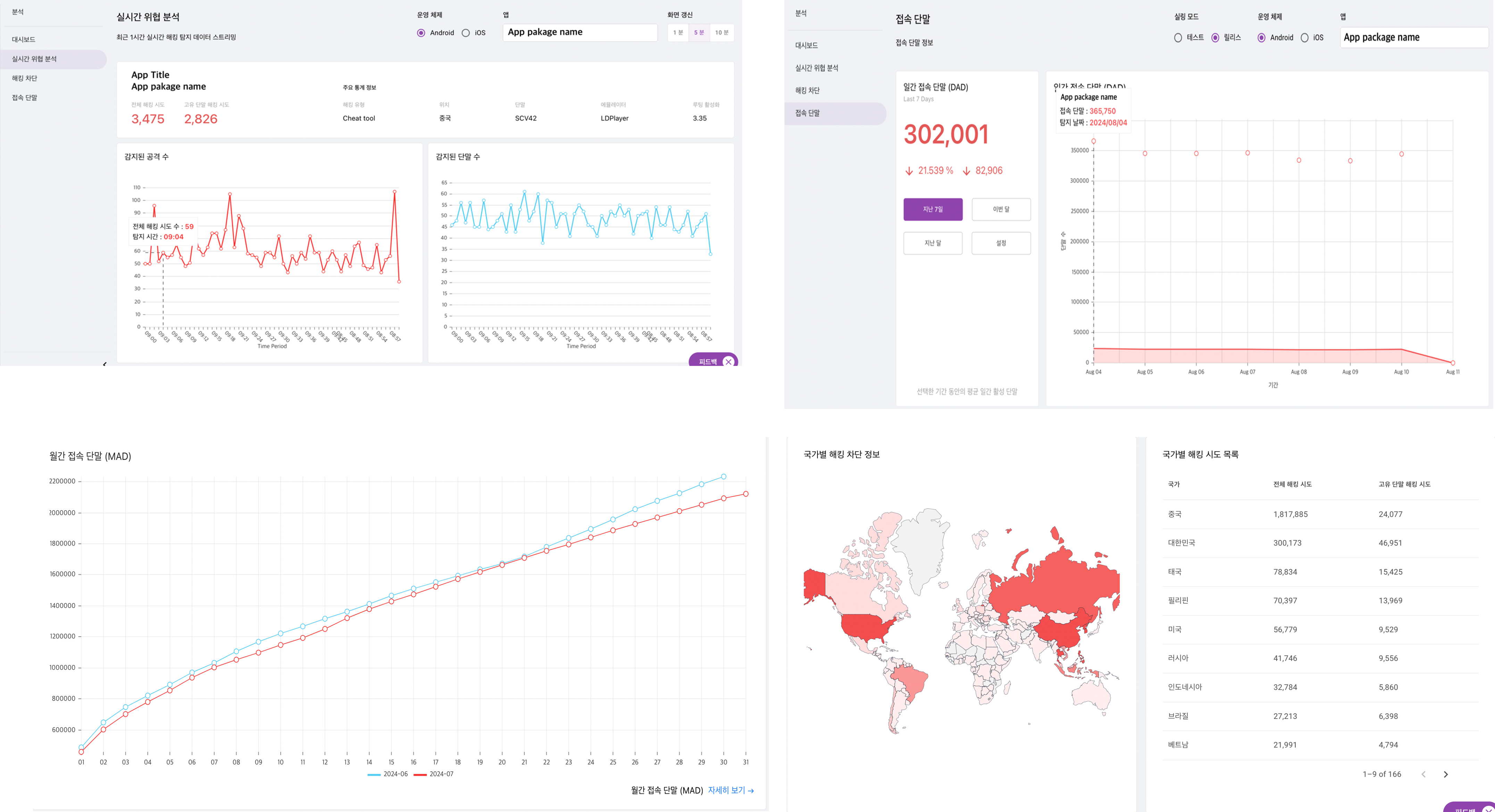Viewport: 1495px width, 812px height.
Task: Click the Cheat tool hacking type value
Action: pos(359,118)
